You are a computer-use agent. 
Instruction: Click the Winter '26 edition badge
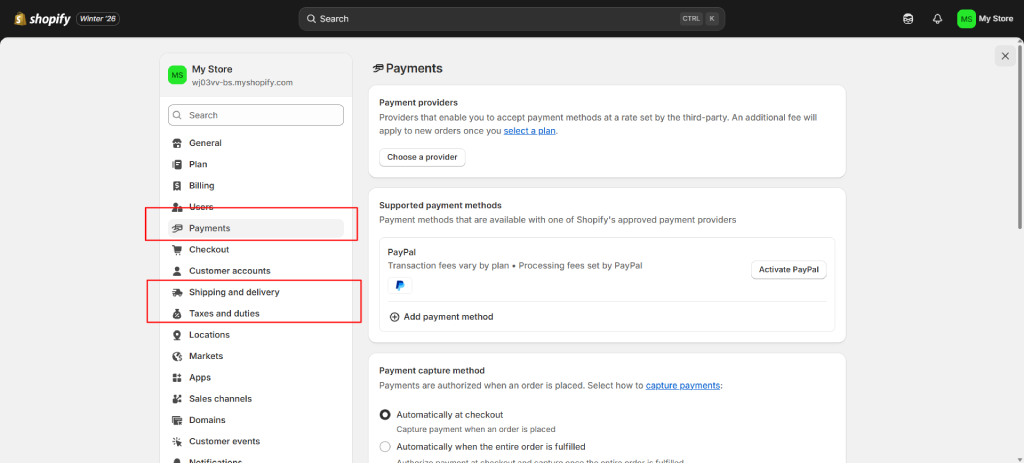[x=98, y=19]
